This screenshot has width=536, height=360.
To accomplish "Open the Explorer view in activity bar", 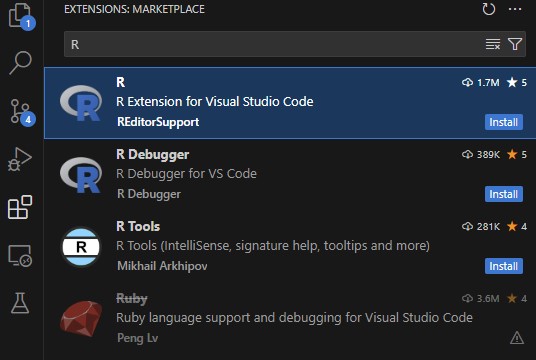I will pos(21,16).
